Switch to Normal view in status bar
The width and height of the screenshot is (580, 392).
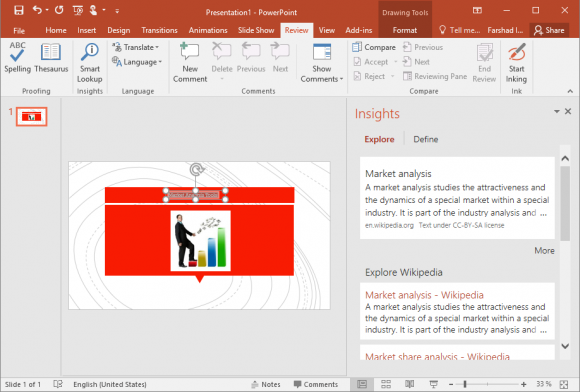point(362,384)
